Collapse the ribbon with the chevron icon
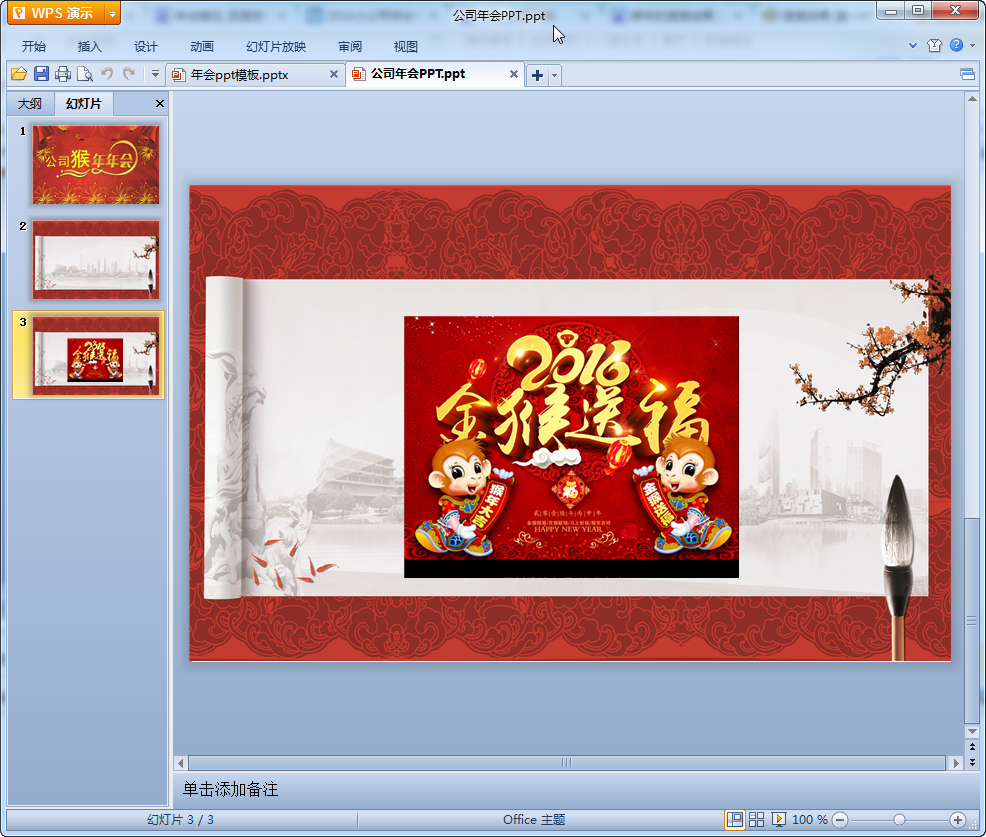Viewport: 986px width, 837px height. (x=913, y=45)
